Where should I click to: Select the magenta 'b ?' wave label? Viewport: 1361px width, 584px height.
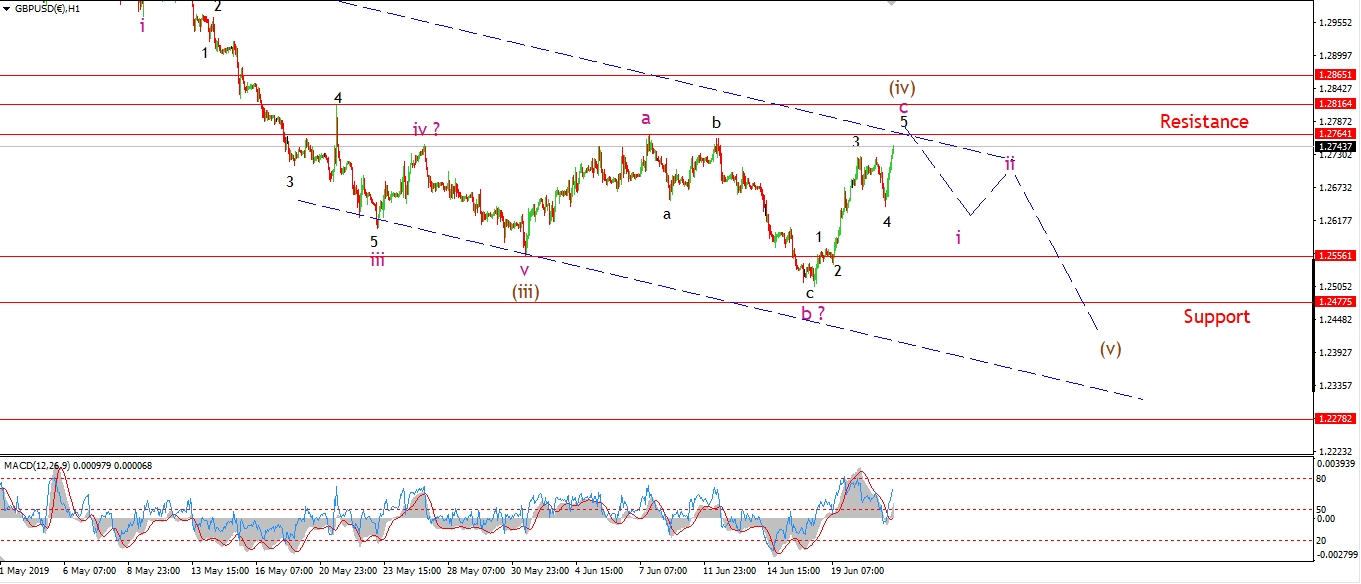(812, 313)
